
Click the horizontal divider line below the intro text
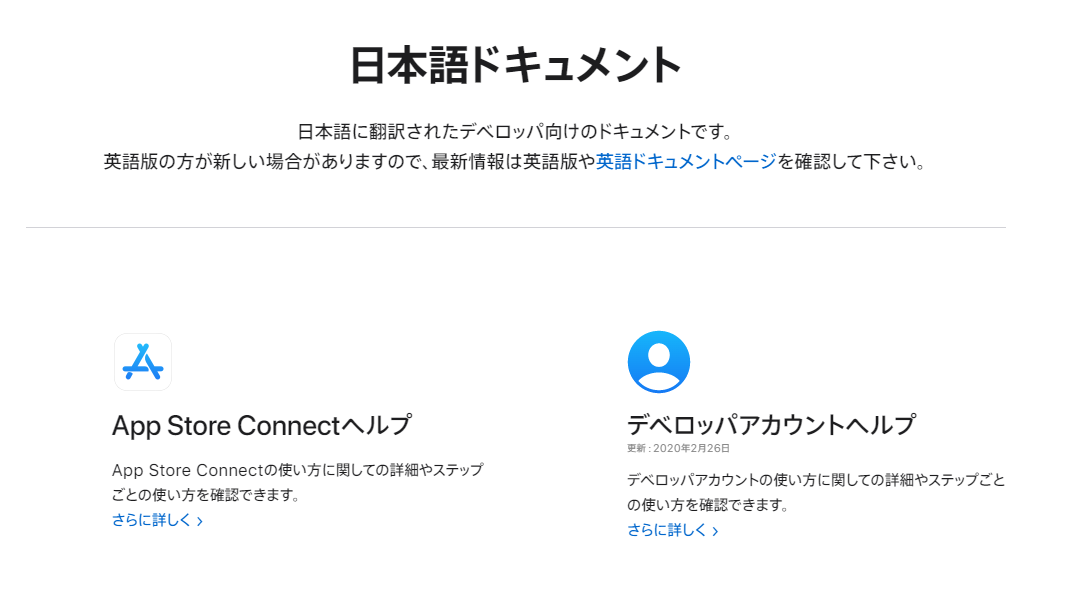(x=536, y=227)
